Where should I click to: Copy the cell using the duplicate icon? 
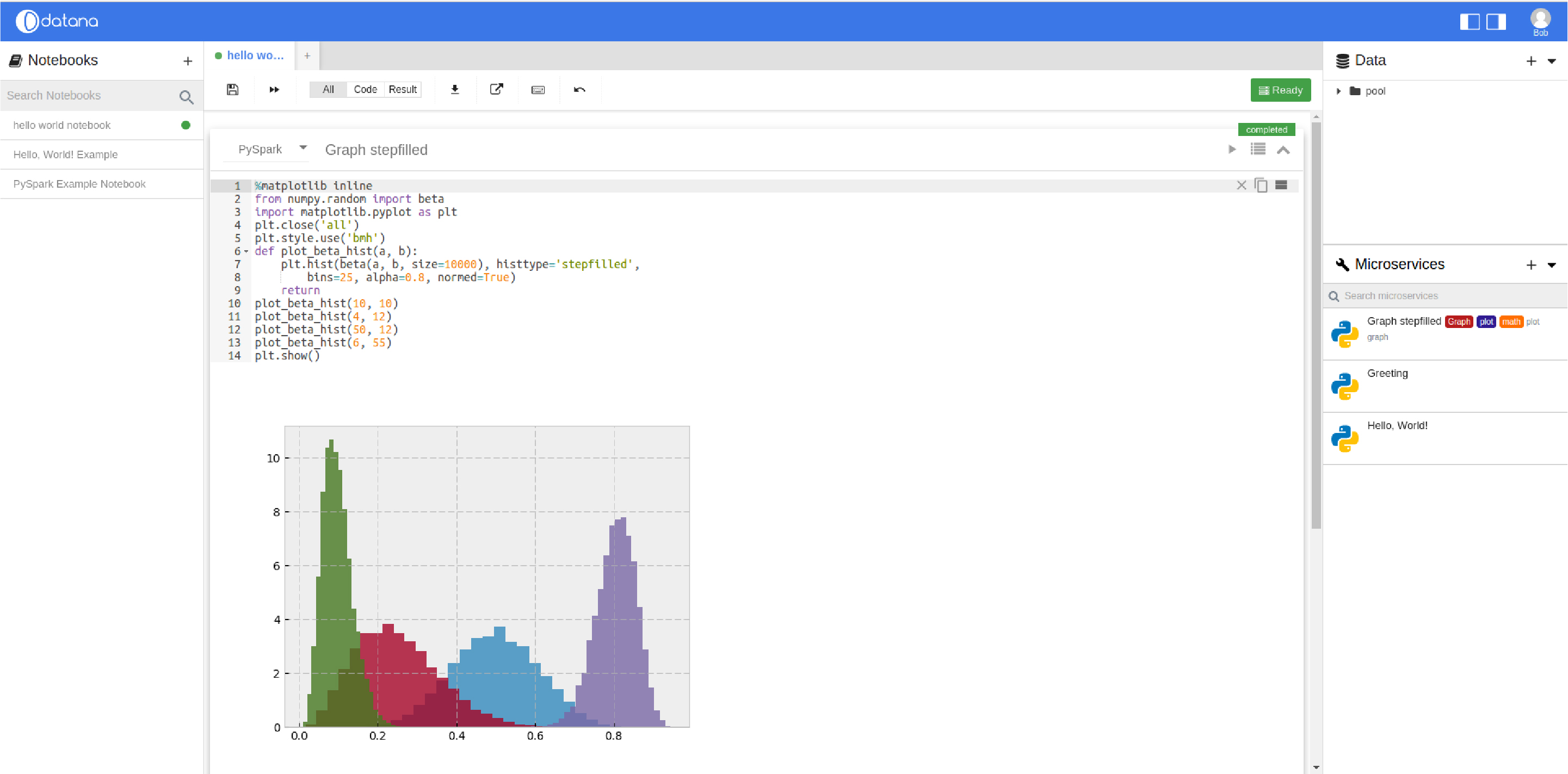pos(1261,185)
